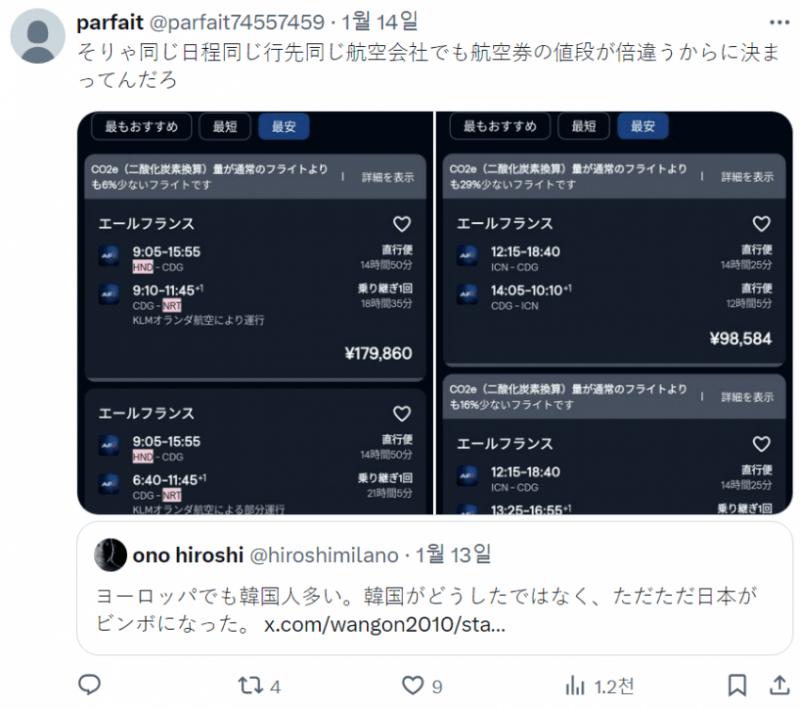Open parfait's profile avatar

(x=37, y=36)
